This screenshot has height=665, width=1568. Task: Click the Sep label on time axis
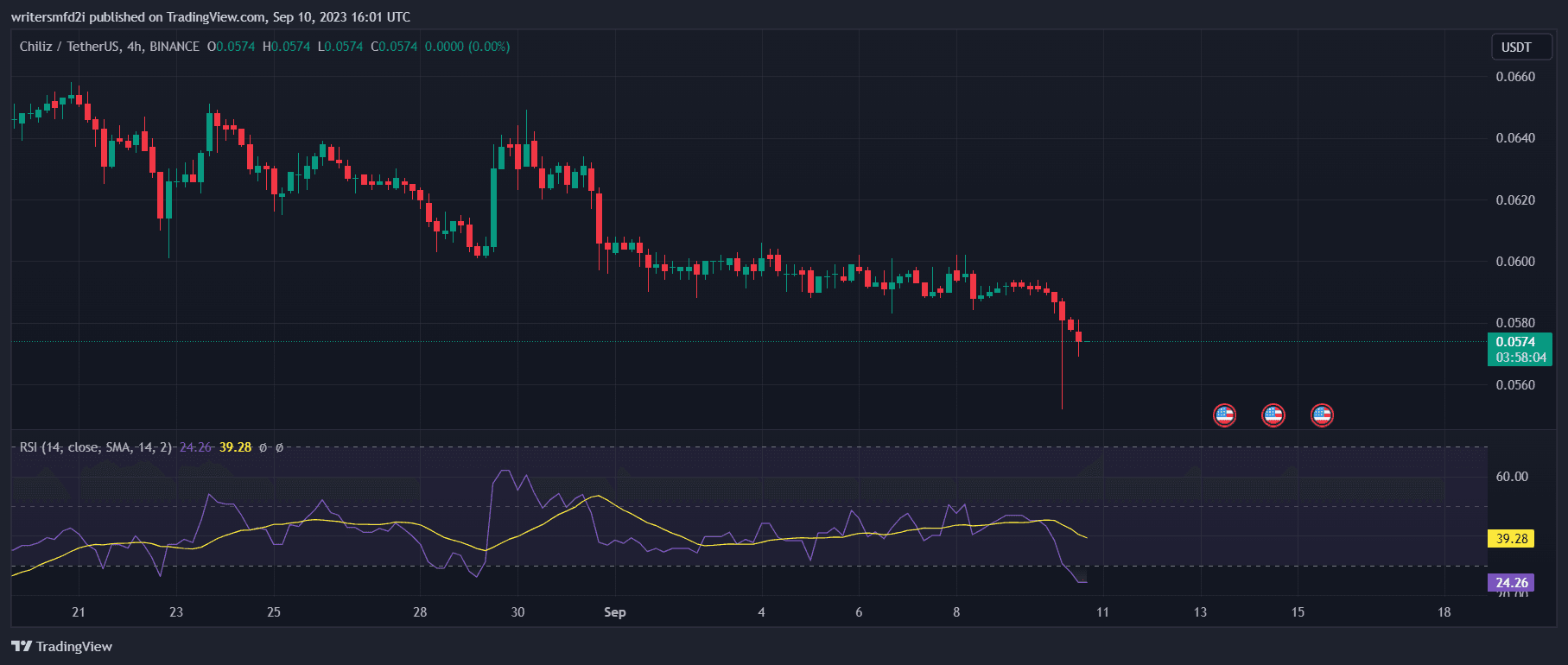pyautogui.click(x=614, y=612)
